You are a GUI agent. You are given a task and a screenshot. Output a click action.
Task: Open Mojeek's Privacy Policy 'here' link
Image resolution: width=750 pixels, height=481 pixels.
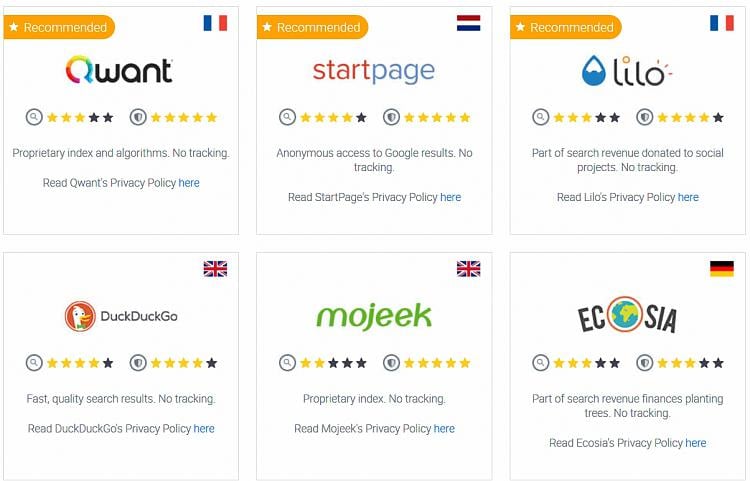444,428
